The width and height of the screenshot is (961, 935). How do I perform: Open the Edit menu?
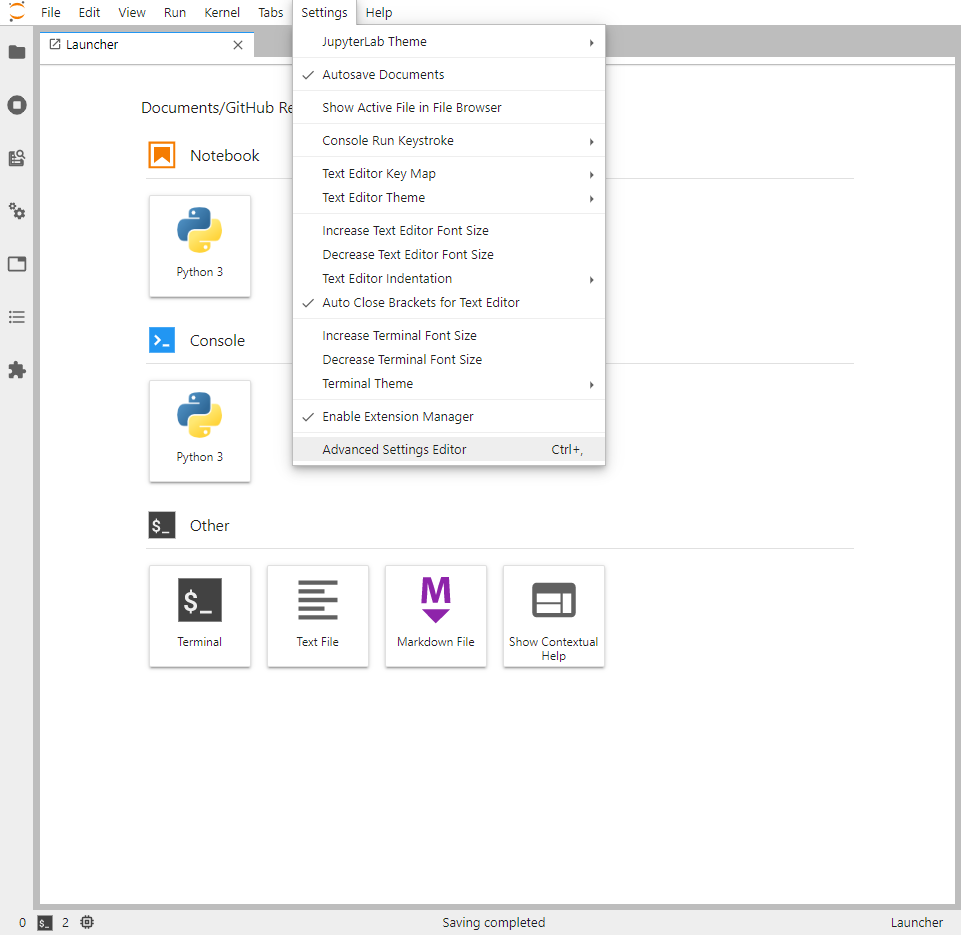[89, 12]
